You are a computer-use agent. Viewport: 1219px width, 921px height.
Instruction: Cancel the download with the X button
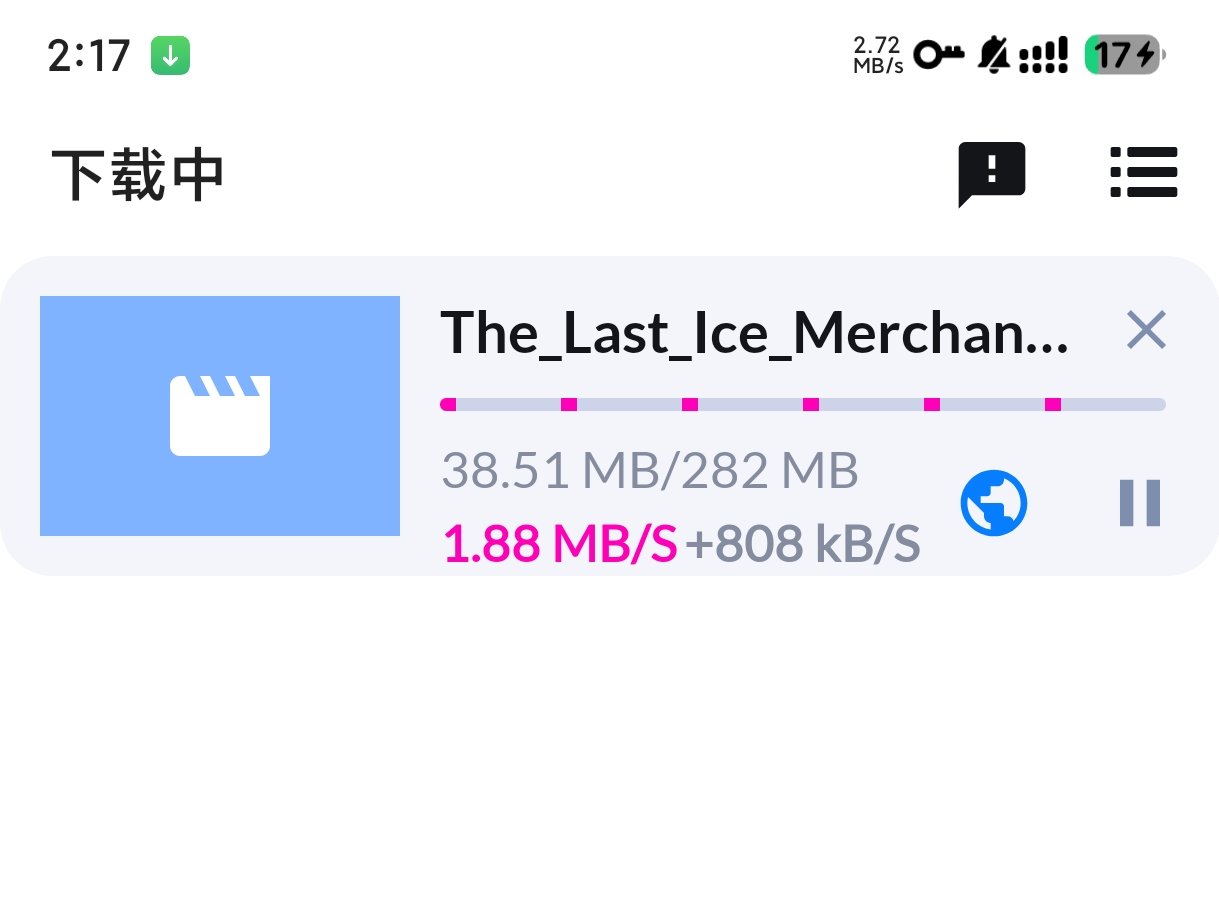[1146, 330]
